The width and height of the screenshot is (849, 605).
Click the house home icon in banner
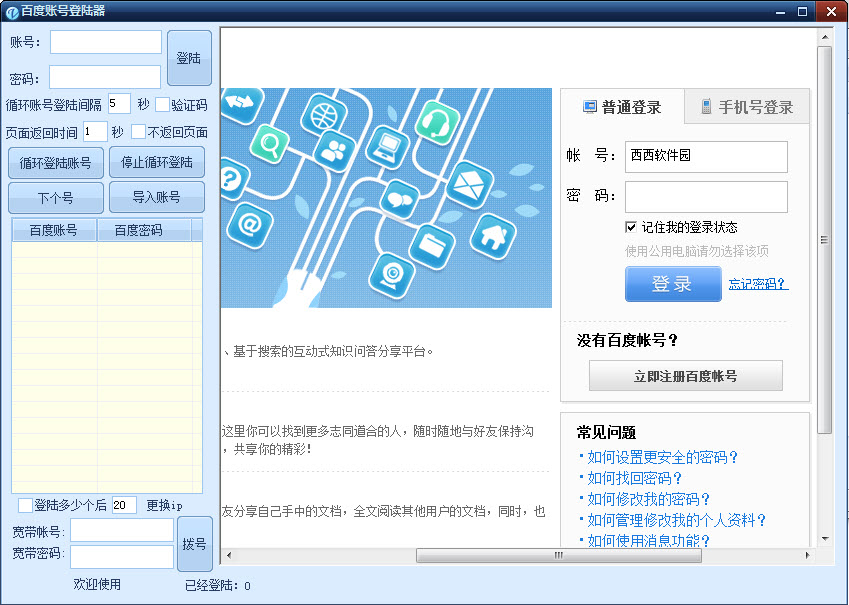pos(493,236)
